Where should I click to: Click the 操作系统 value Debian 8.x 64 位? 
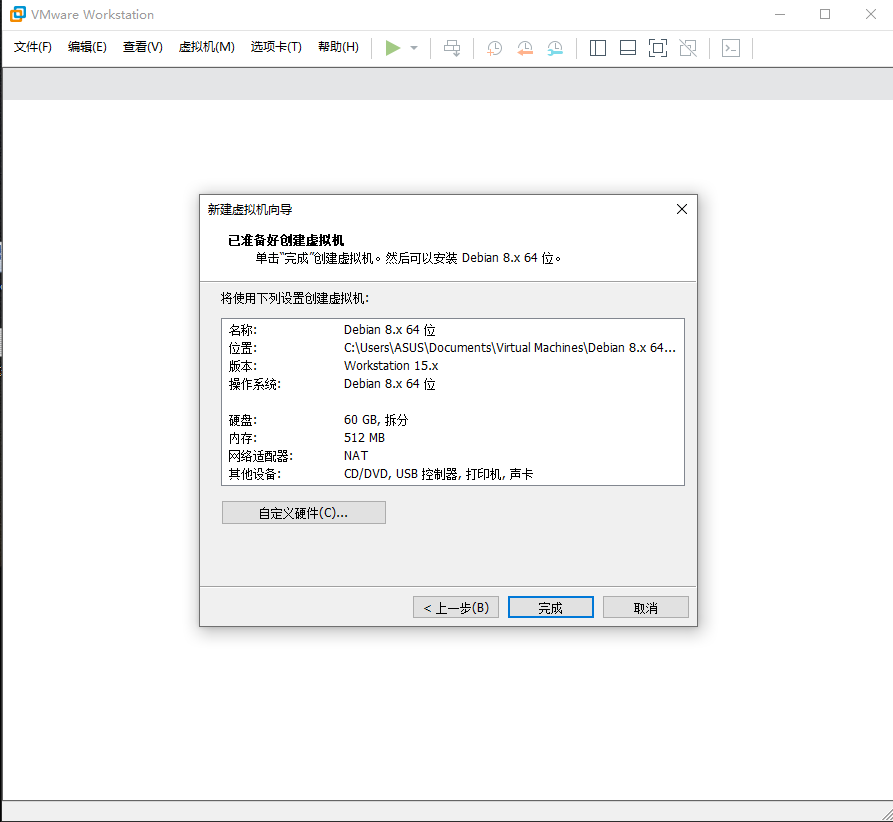[390, 384]
